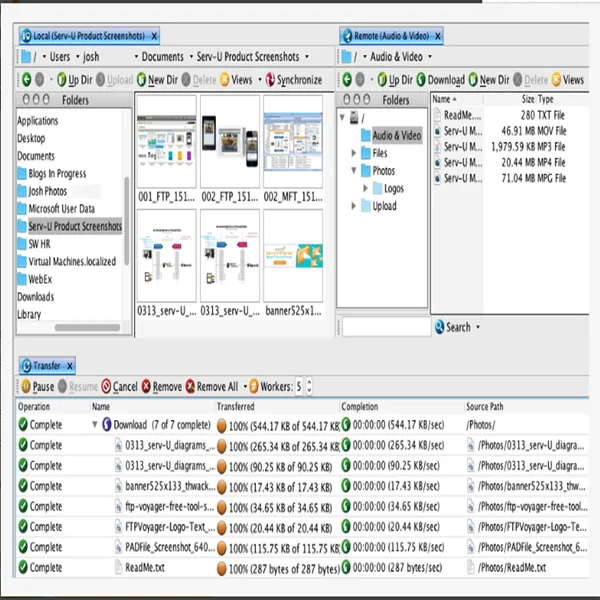This screenshot has height=600, width=600.
Task: Select the remote root drive icon
Action: (354, 117)
